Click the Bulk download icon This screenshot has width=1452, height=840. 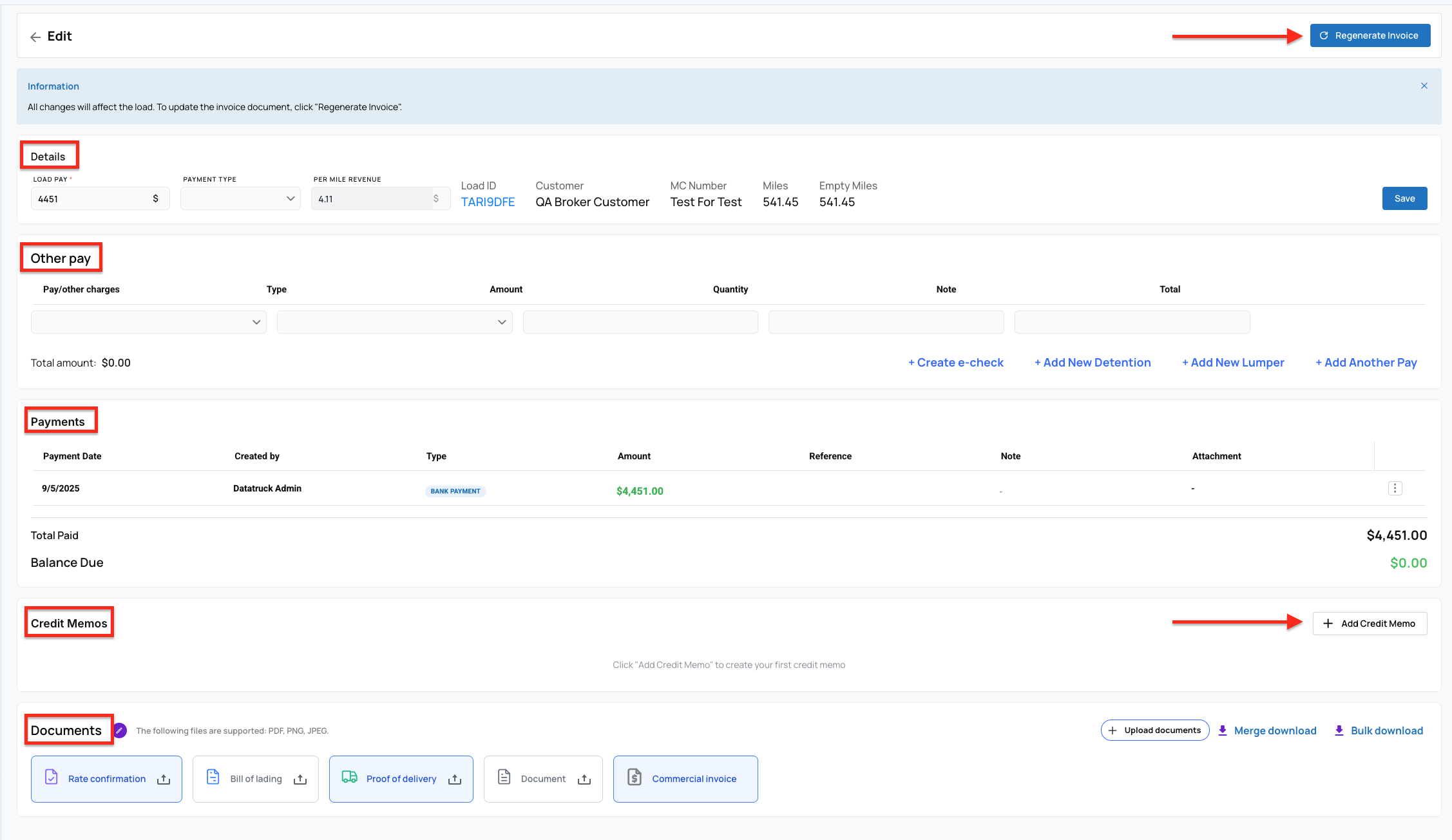point(1340,730)
